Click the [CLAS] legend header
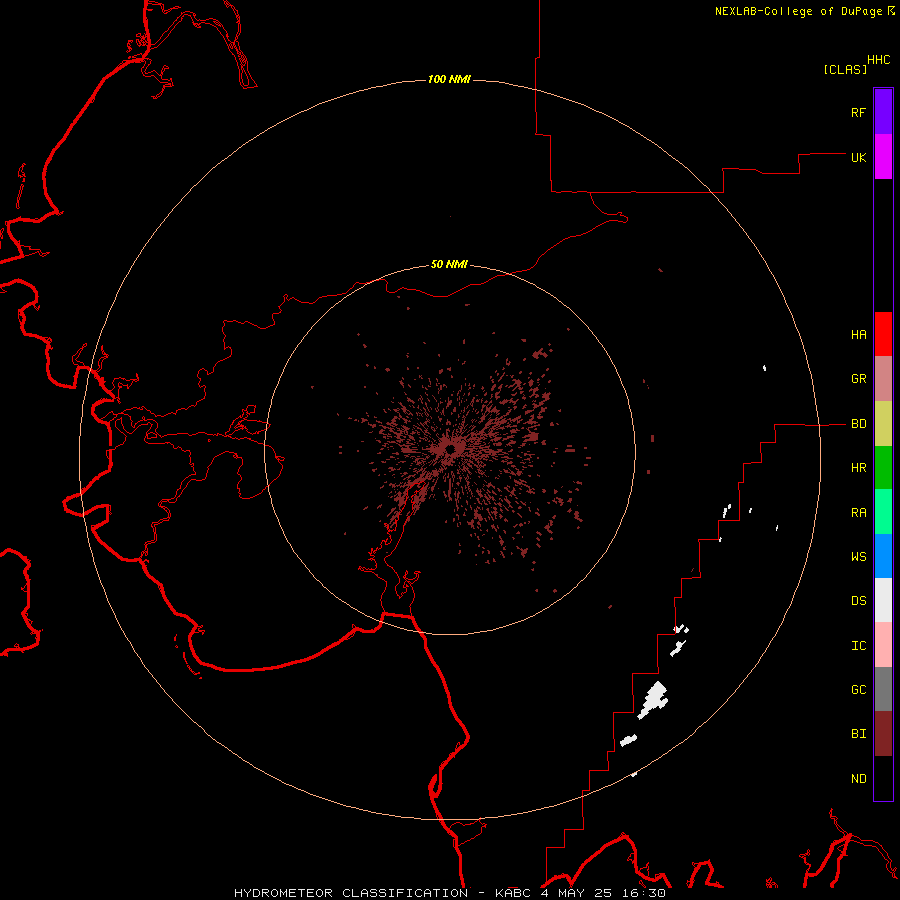Image resolution: width=900 pixels, height=900 pixels. click(x=845, y=69)
